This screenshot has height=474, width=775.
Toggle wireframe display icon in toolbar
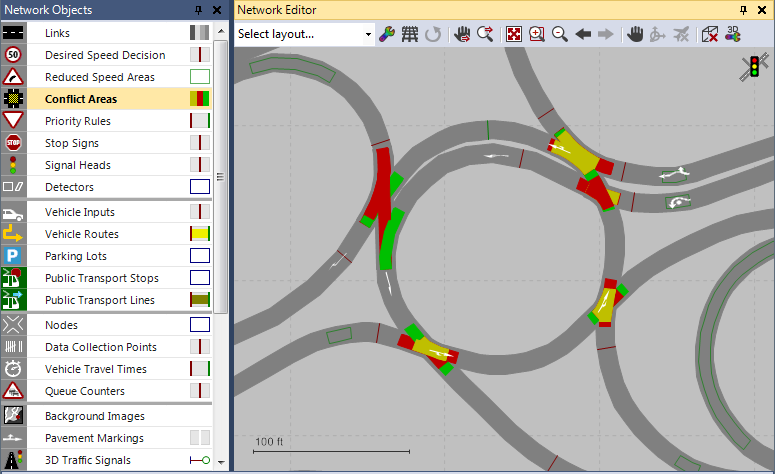tap(409, 34)
